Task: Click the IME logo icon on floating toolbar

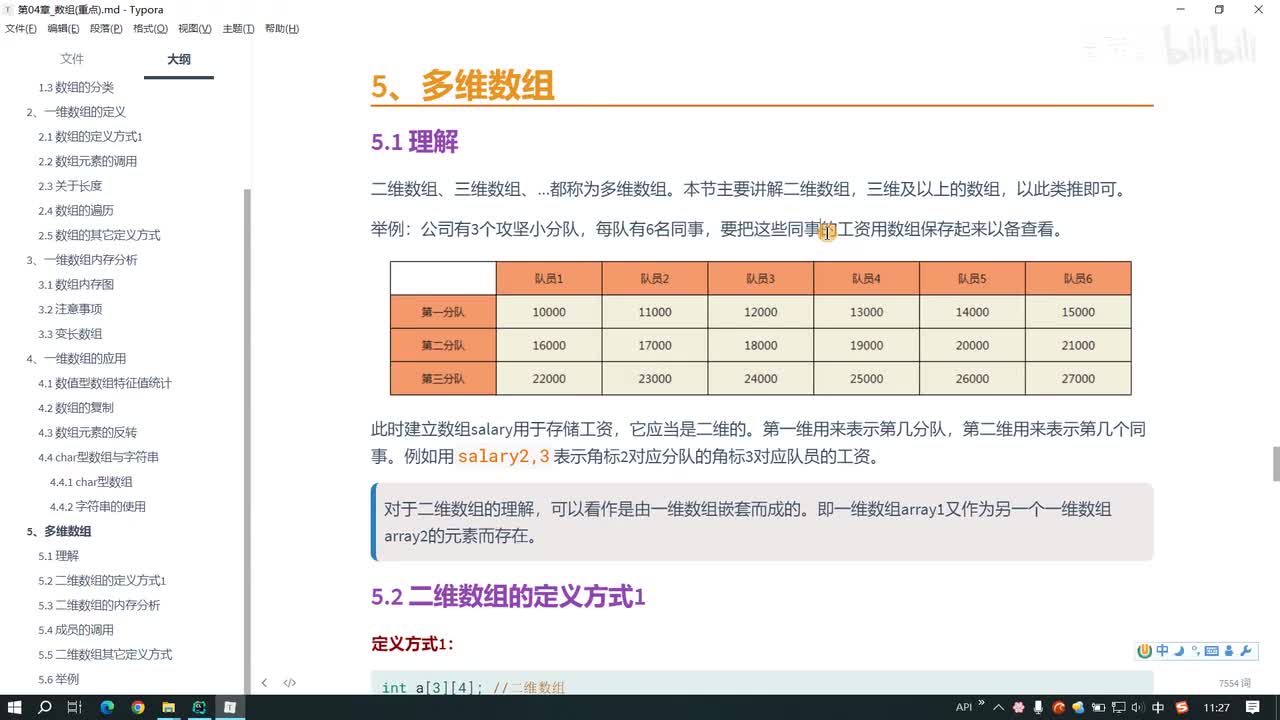Action: 1145,651
